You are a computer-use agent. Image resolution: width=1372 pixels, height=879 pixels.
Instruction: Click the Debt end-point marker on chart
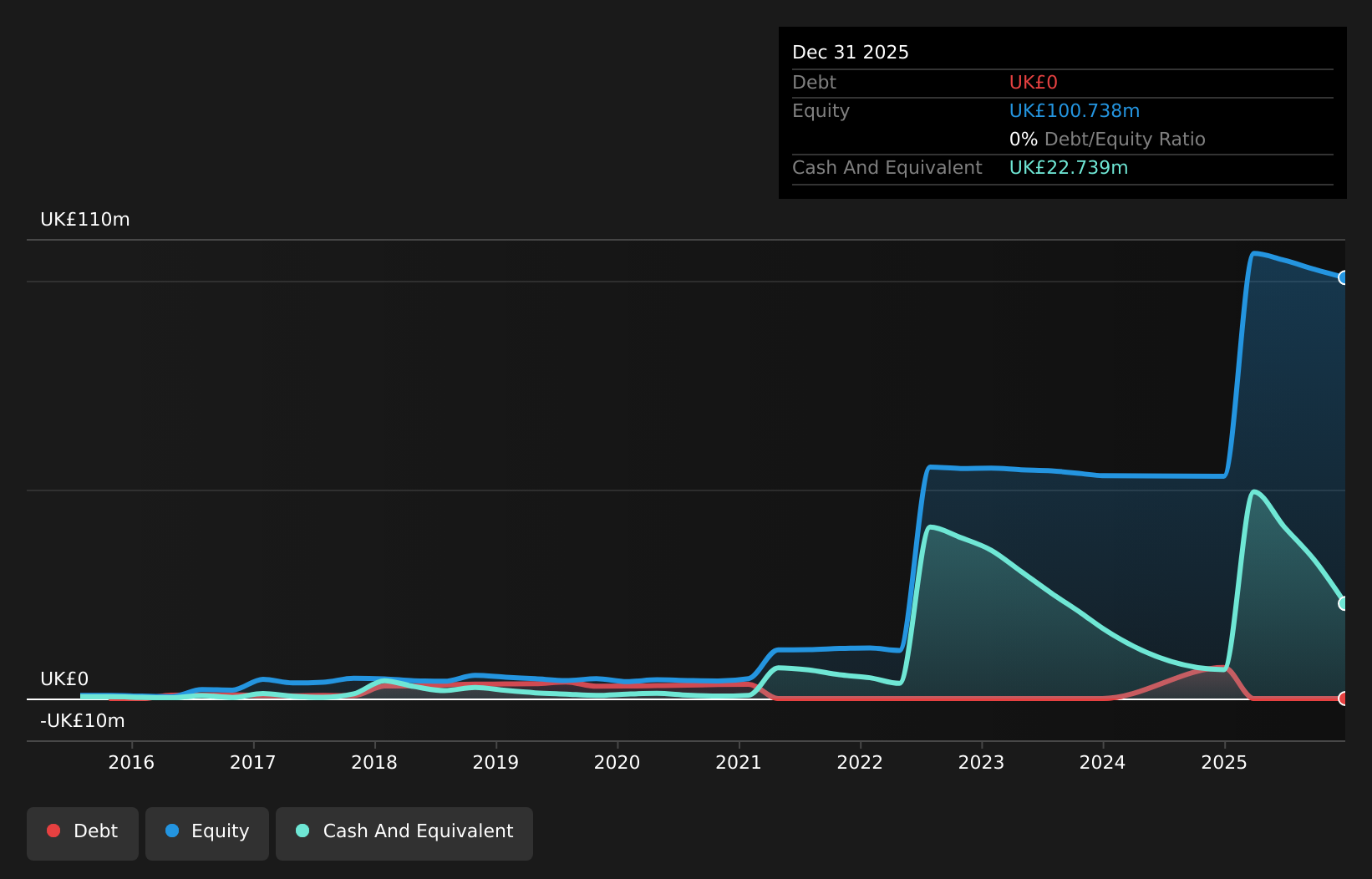pyautogui.click(x=1344, y=699)
